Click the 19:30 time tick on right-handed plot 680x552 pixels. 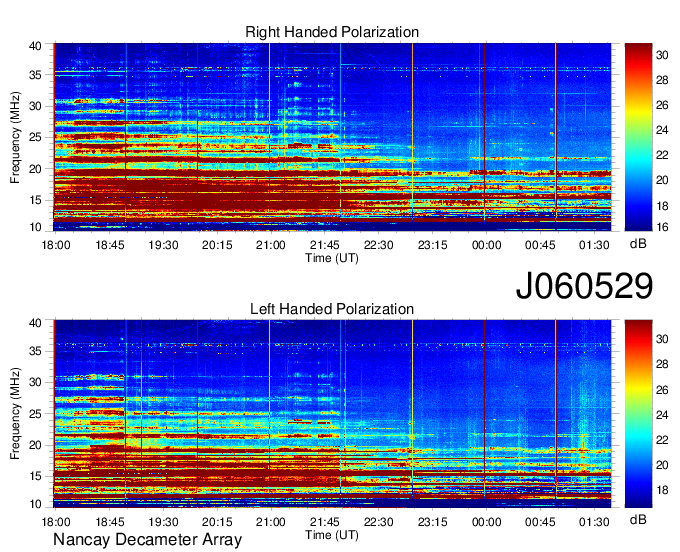tap(163, 245)
